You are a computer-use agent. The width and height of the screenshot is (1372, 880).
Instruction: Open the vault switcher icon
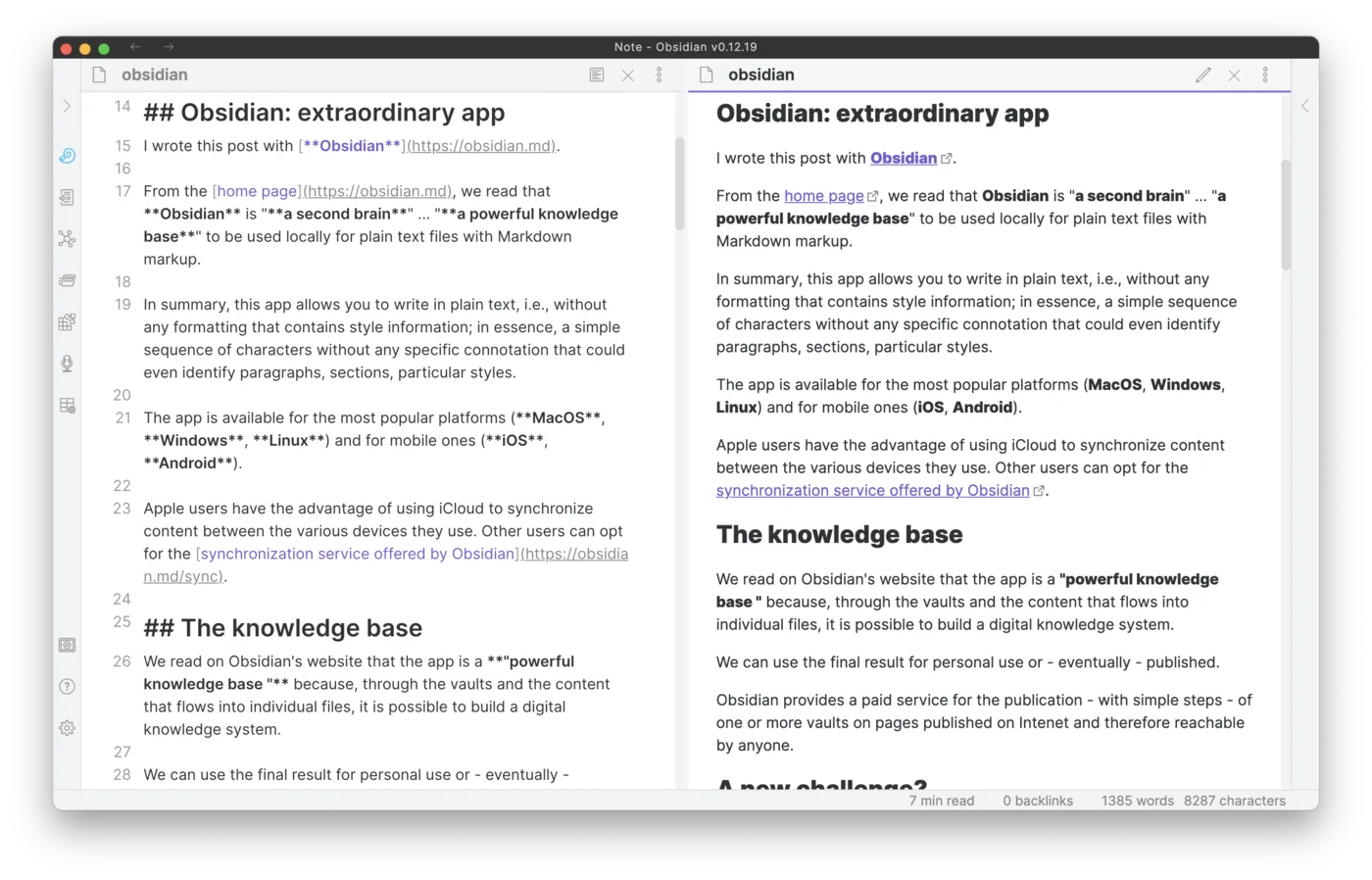[x=67, y=645]
